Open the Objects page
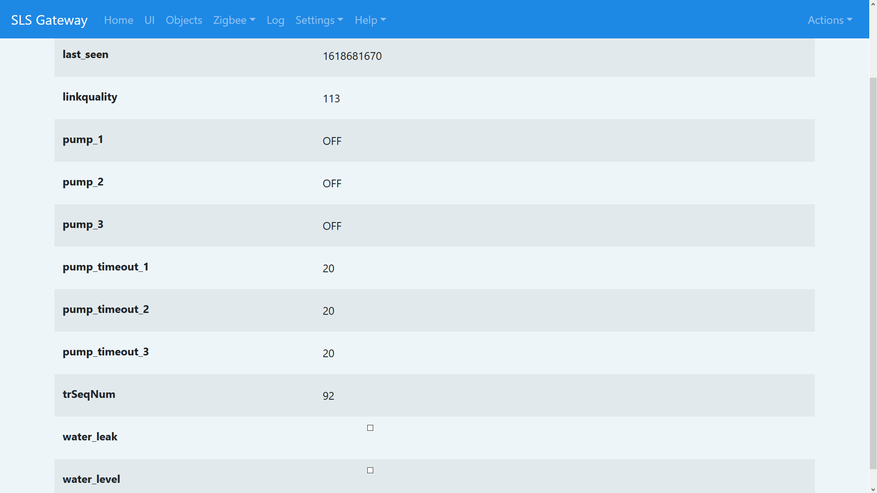This screenshot has width=877, height=493. (x=183, y=20)
